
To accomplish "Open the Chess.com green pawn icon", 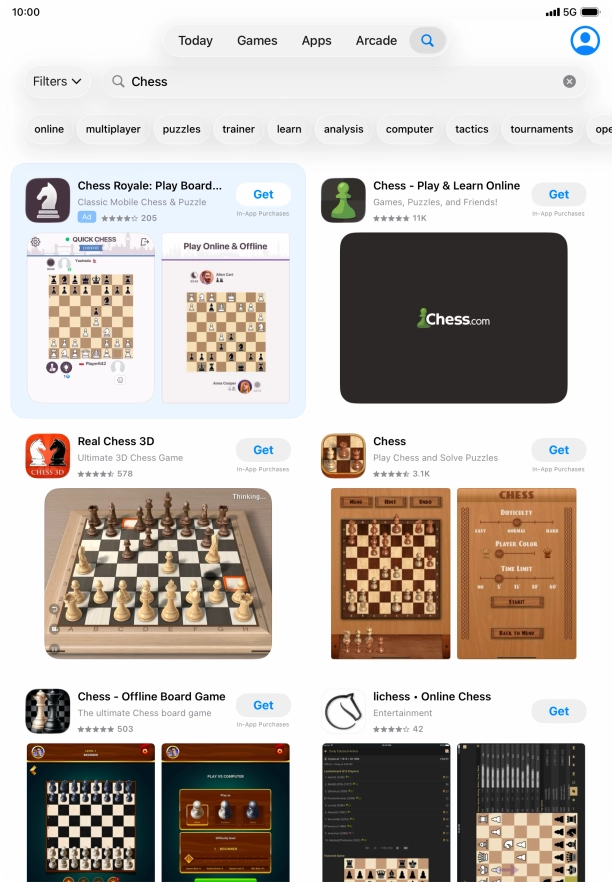I will tap(343, 200).
